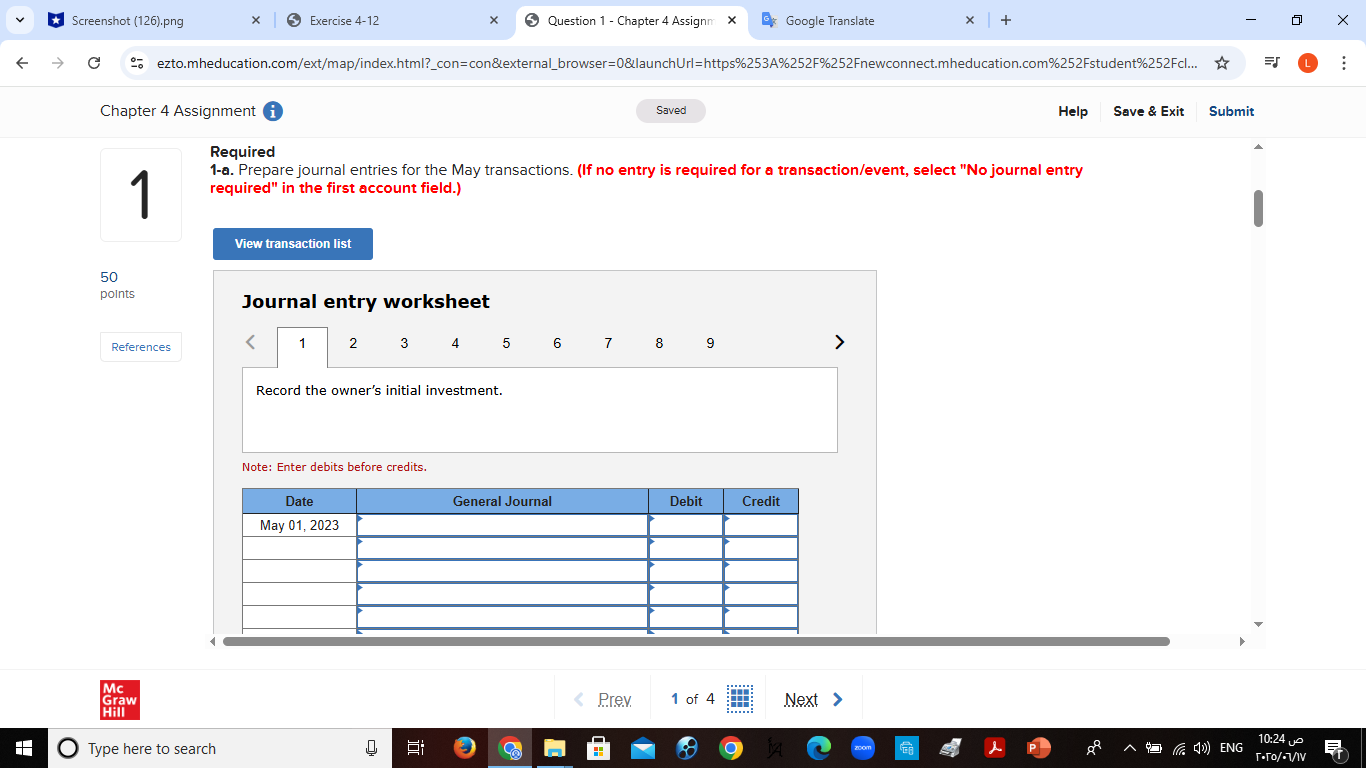Open the tab search chevron in Chrome
Image resolution: width=1366 pixels, height=768 pixels.
coord(21,20)
